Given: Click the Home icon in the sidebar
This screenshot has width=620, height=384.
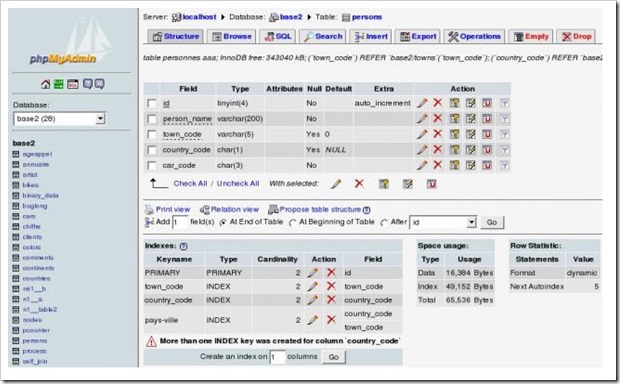Looking at the screenshot, I should 45,84.
